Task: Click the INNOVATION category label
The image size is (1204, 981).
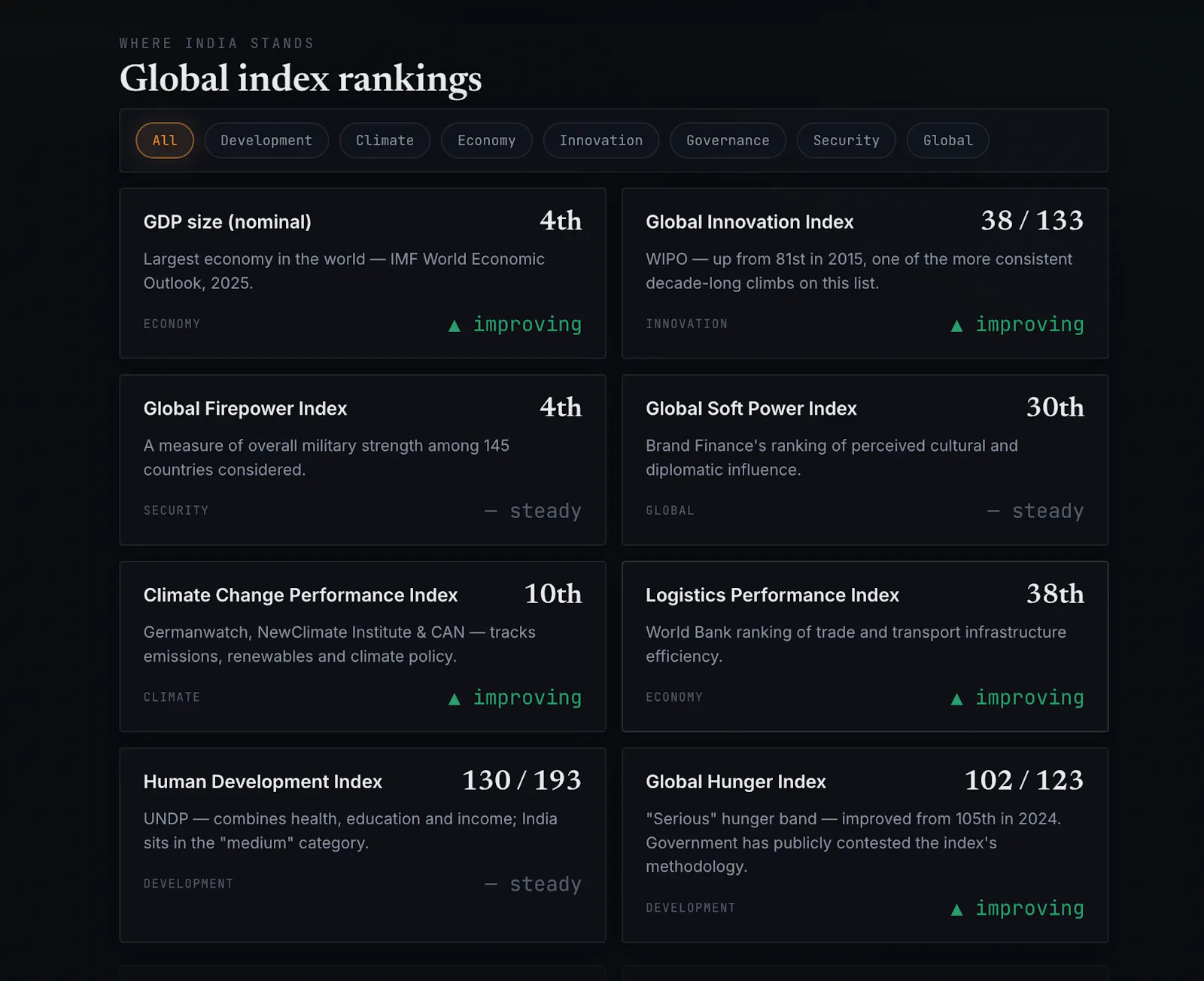Action: coord(686,324)
